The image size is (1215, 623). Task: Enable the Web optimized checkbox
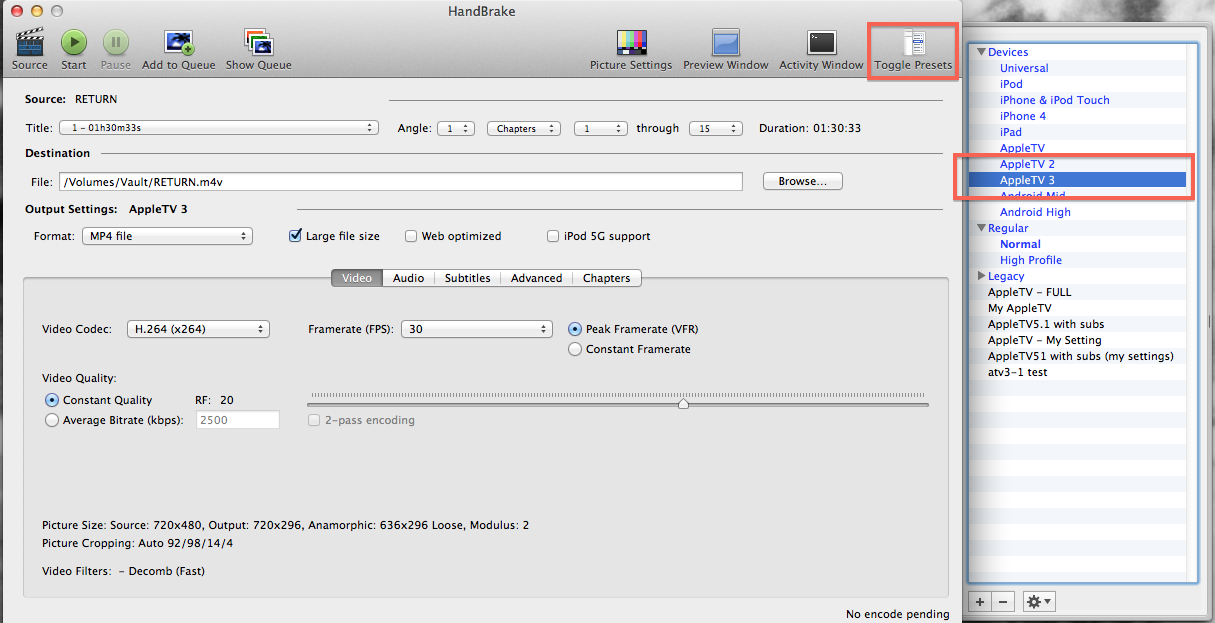pyautogui.click(x=411, y=236)
